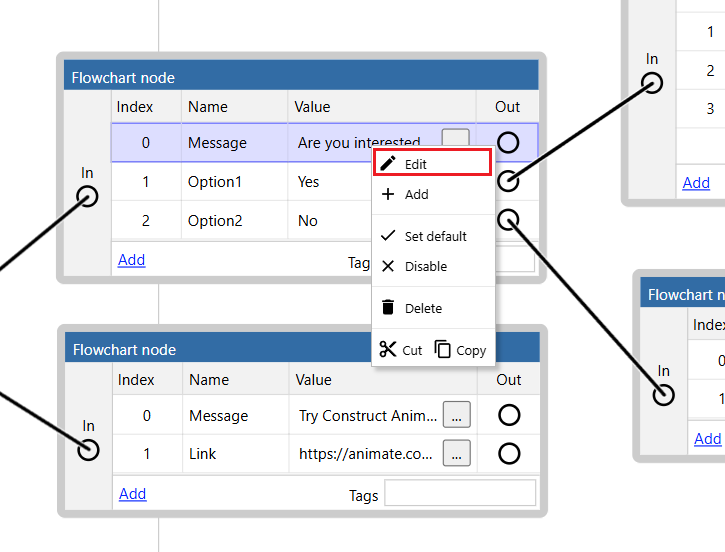Image resolution: width=725 pixels, height=552 pixels.
Task: Click Out connector circle of Message row 0
Action: [x=508, y=142]
